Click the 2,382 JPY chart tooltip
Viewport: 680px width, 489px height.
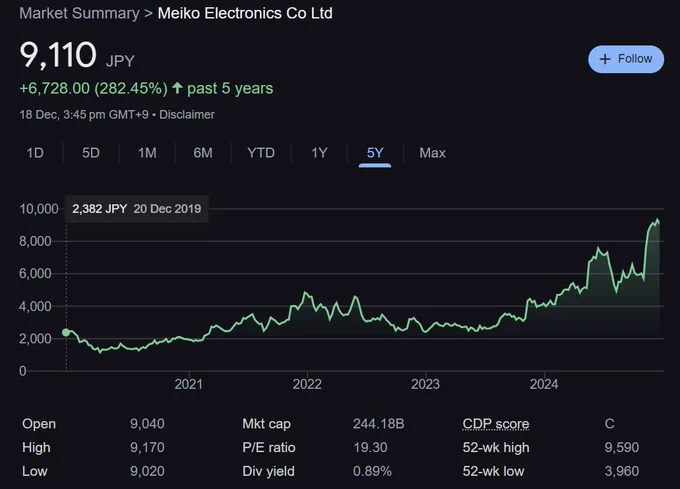[x=137, y=209]
